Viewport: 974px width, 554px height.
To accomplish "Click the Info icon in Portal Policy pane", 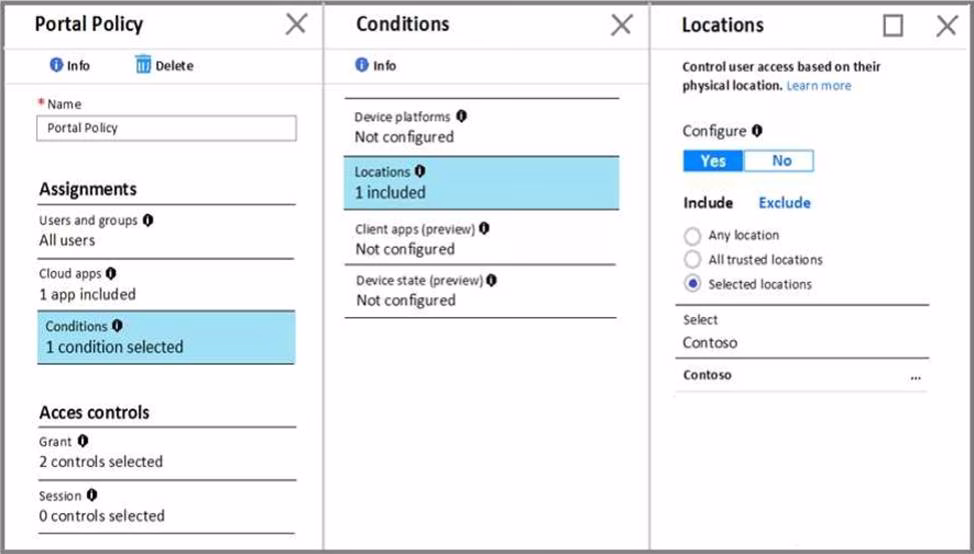I will click(57, 66).
